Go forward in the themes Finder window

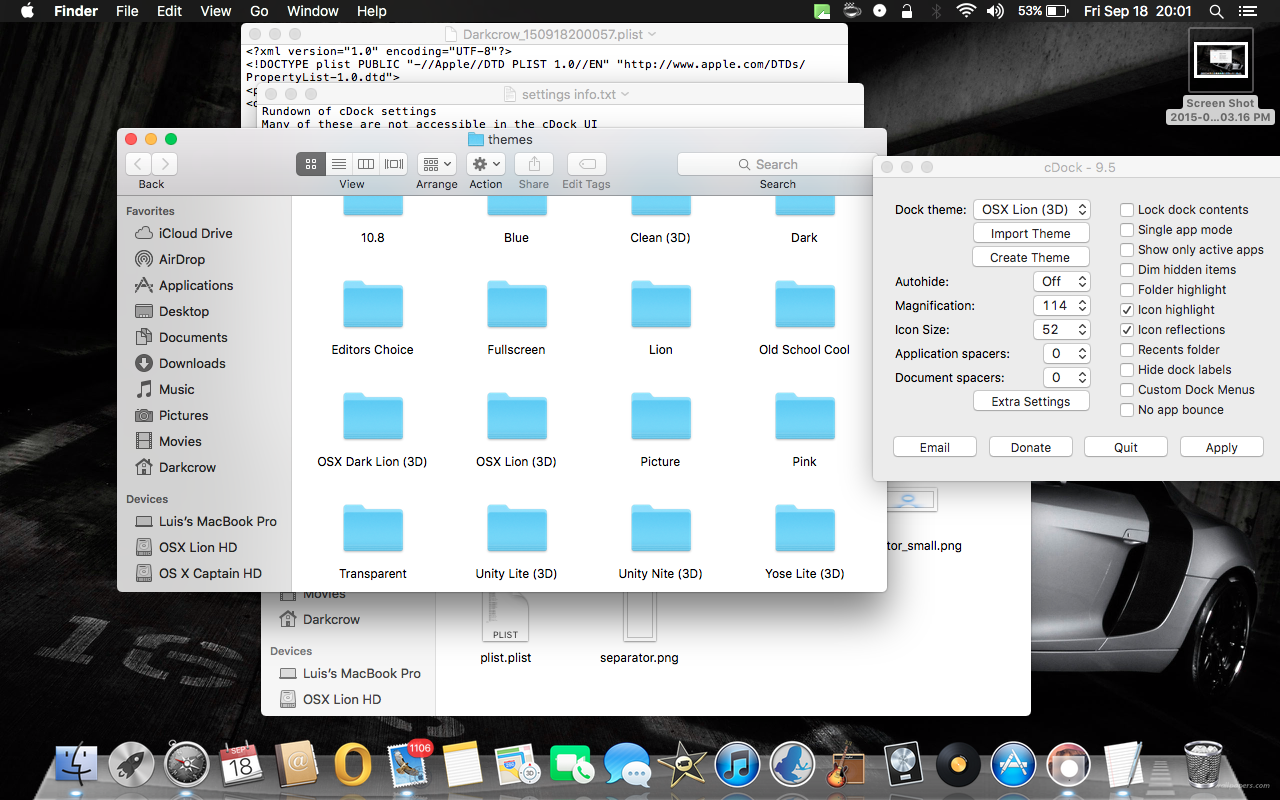(165, 164)
